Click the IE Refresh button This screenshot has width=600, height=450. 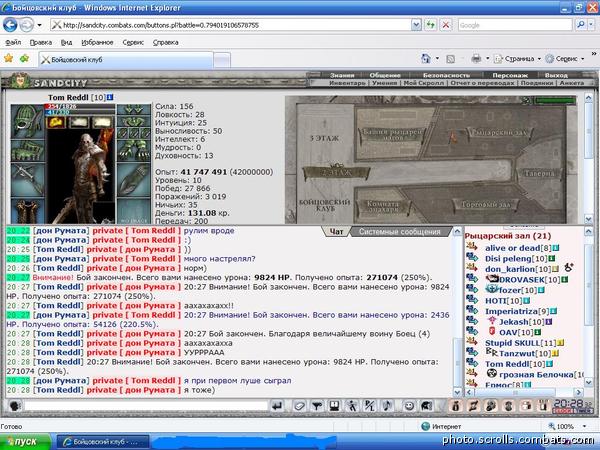click(x=430, y=25)
